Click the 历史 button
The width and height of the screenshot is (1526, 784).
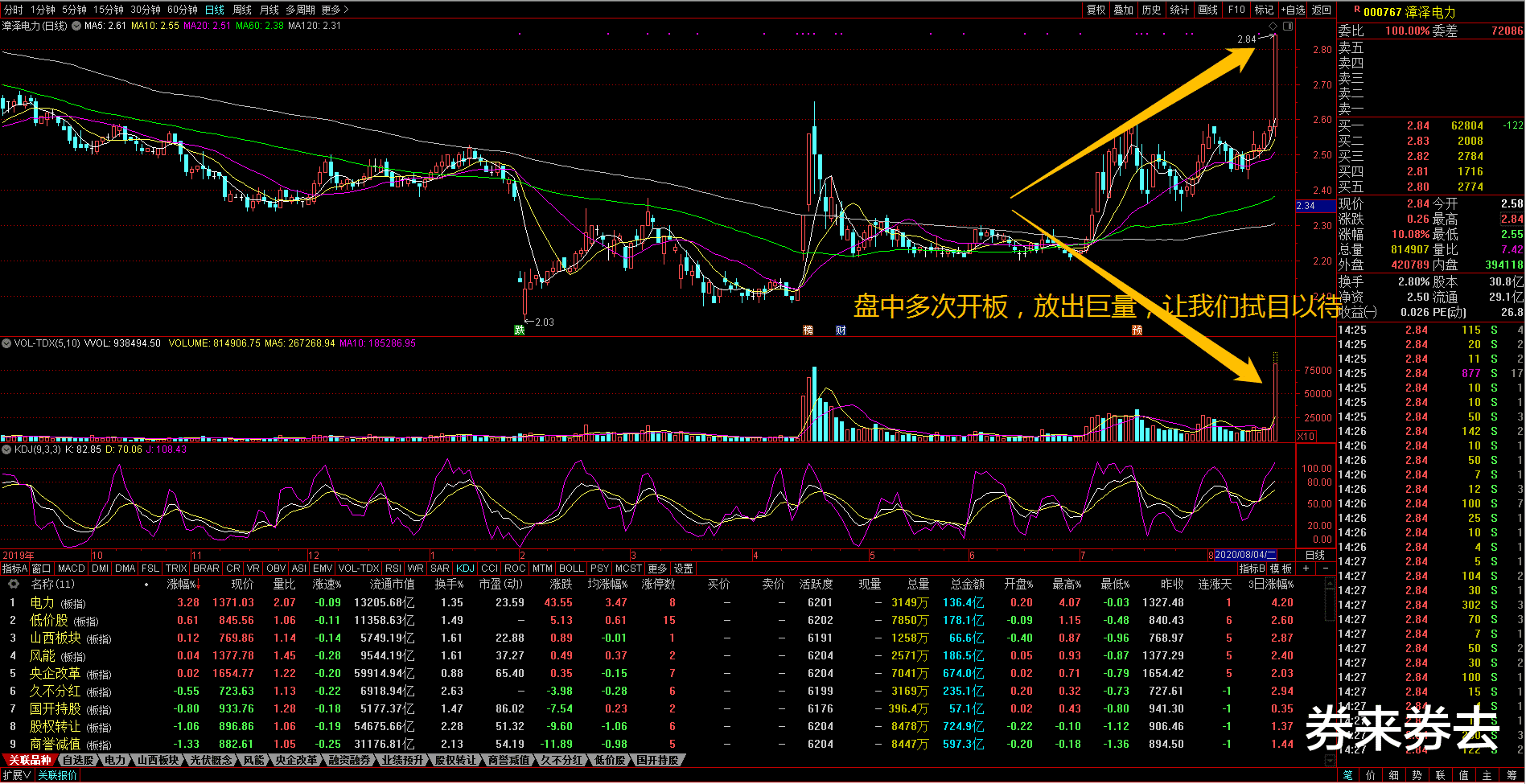pyautogui.click(x=1152, y=10)
